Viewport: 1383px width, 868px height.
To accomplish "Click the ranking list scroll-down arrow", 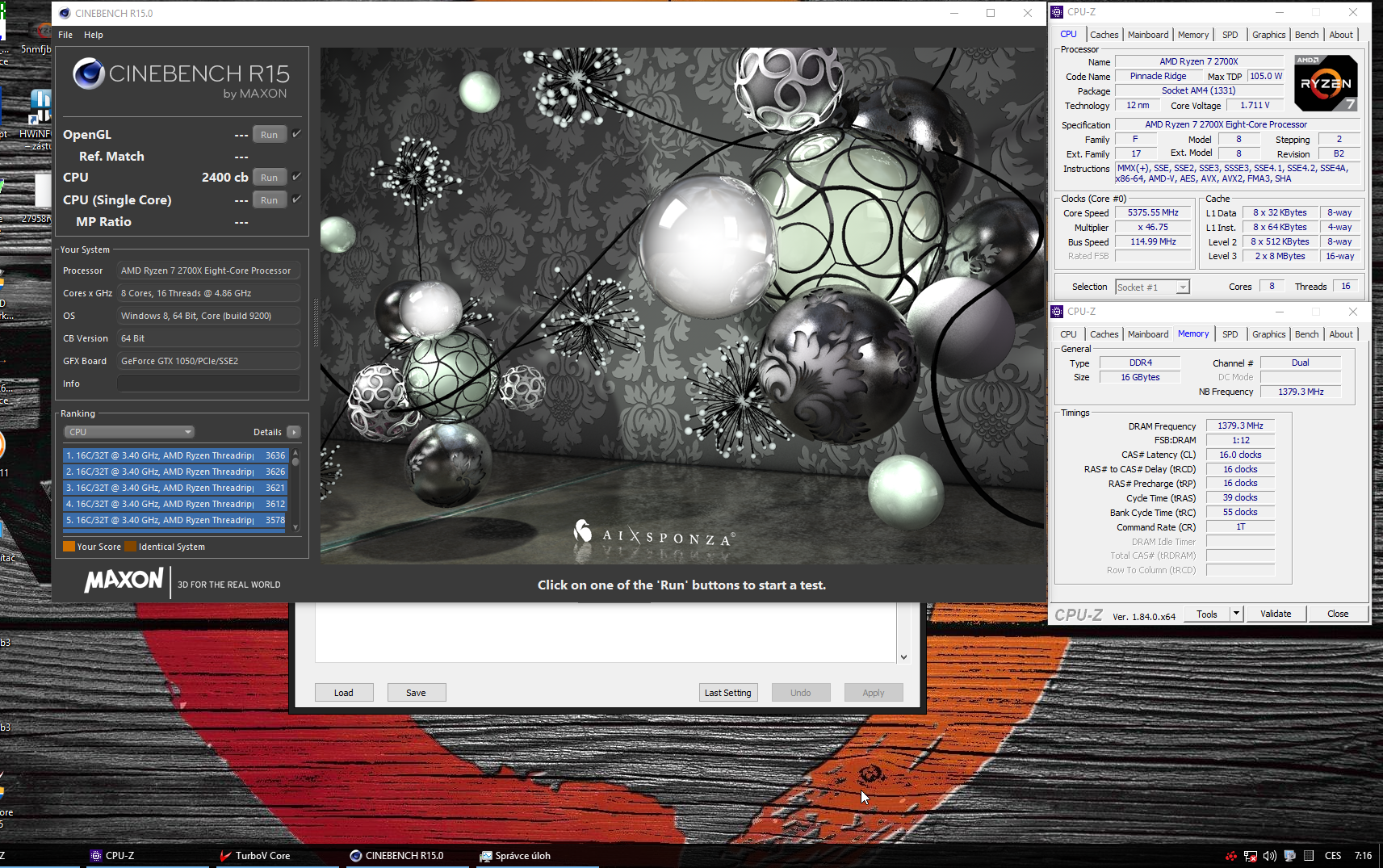I will 295,527.
